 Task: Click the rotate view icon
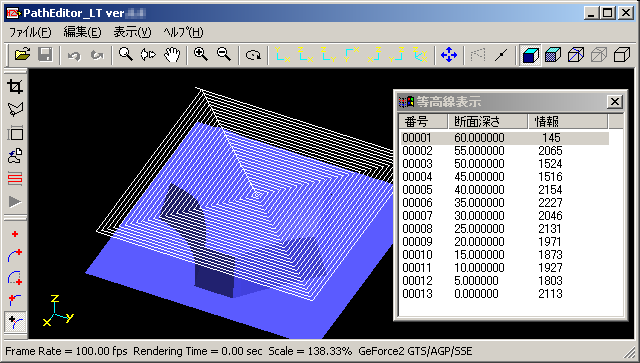pyautogui.click(x=253, y=54)
